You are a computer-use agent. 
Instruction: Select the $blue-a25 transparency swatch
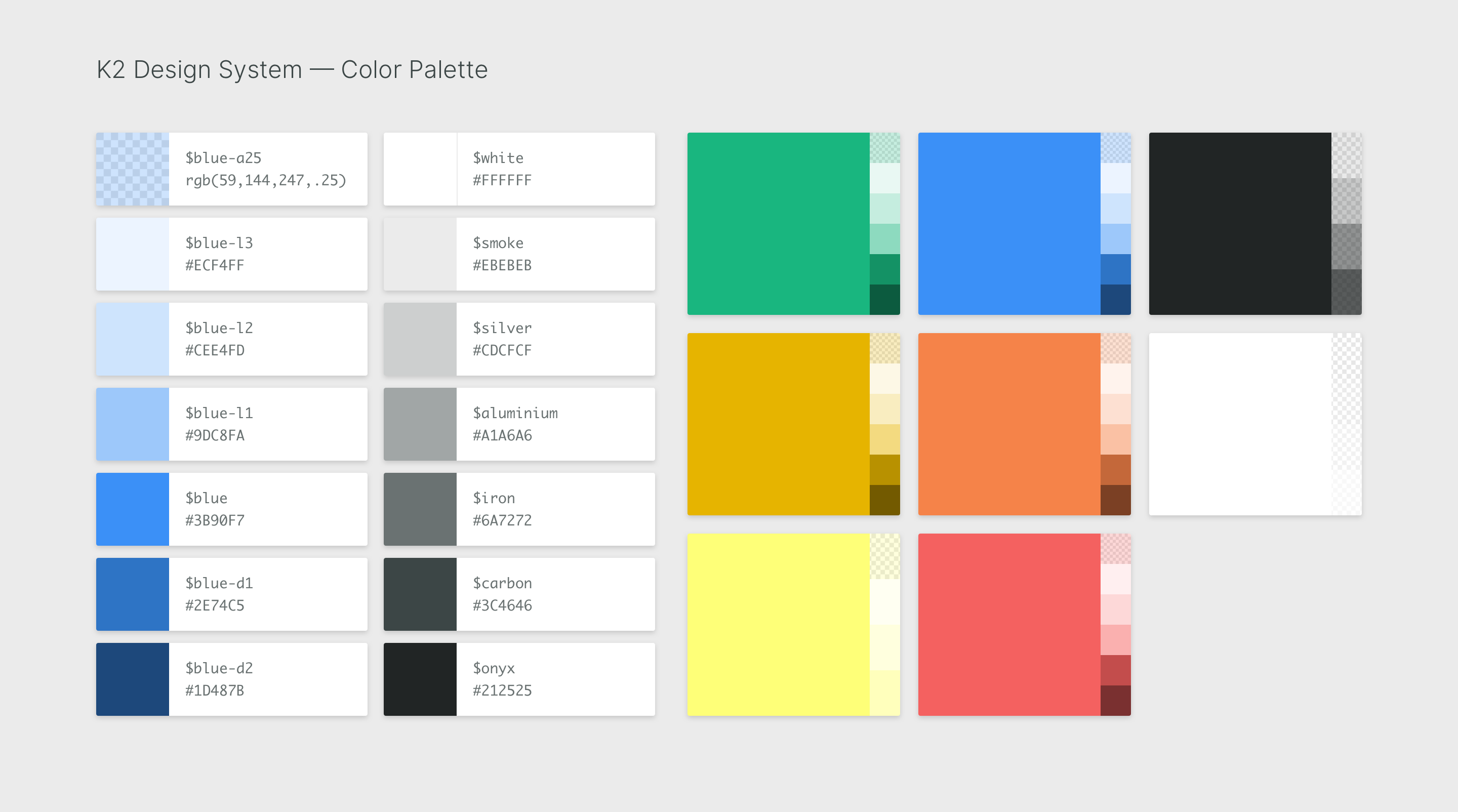click(133, 169)
